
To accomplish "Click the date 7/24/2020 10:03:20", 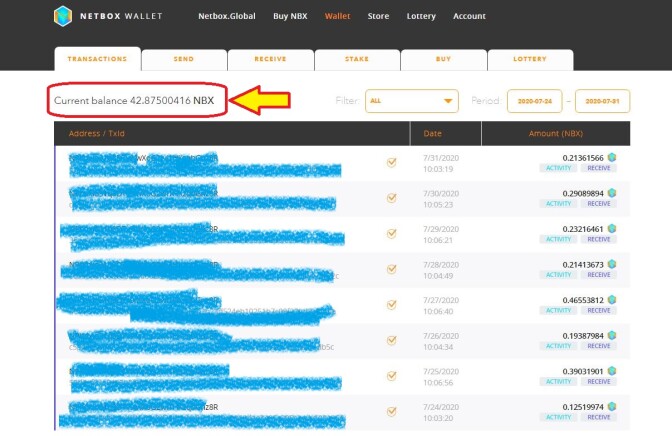I will 441,412.
